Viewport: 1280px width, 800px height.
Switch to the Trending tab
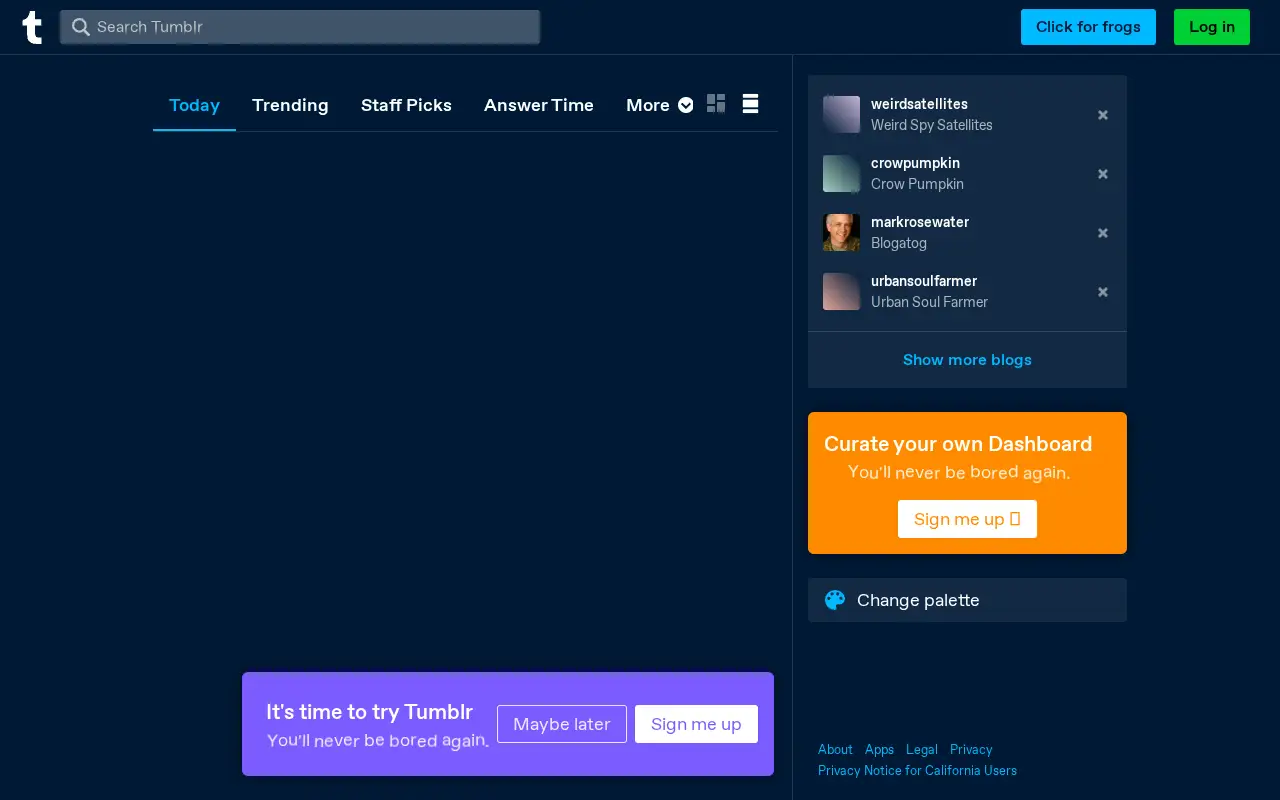click(290, 105)
